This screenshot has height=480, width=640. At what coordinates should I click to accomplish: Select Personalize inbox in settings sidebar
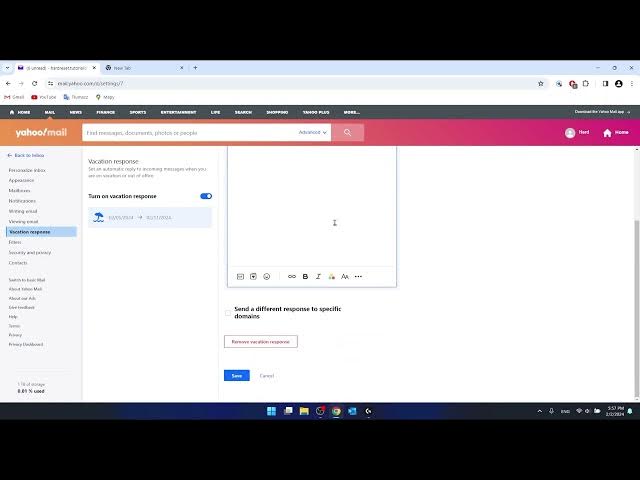pyautogui.click(x=27, y=170)
